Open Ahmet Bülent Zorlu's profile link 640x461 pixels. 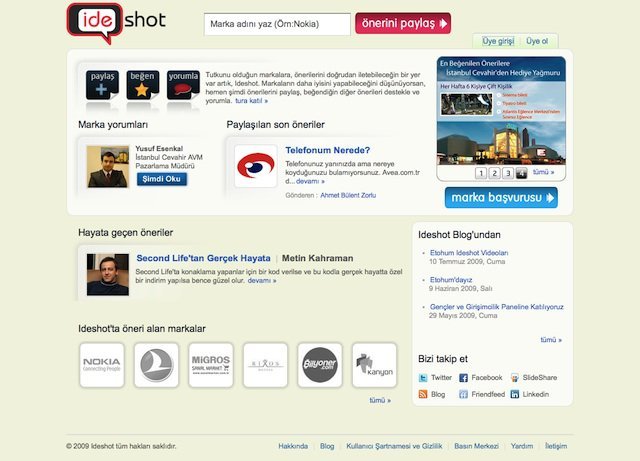tap(348, 195)
